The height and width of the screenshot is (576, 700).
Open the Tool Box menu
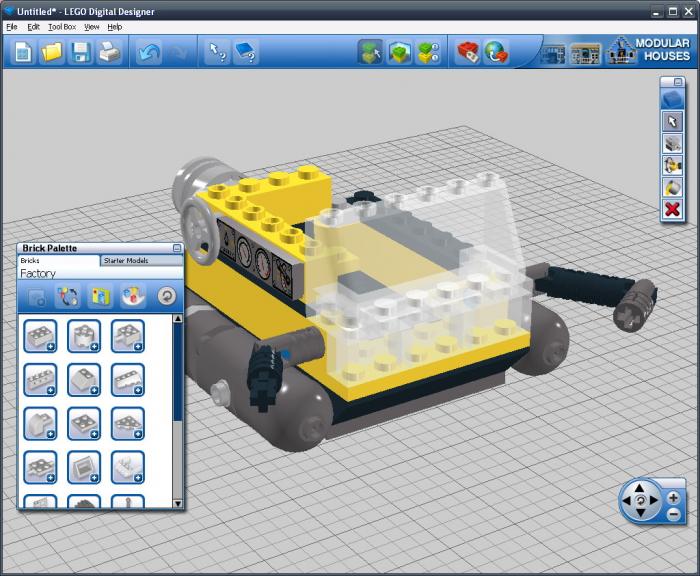click(62, 27)
